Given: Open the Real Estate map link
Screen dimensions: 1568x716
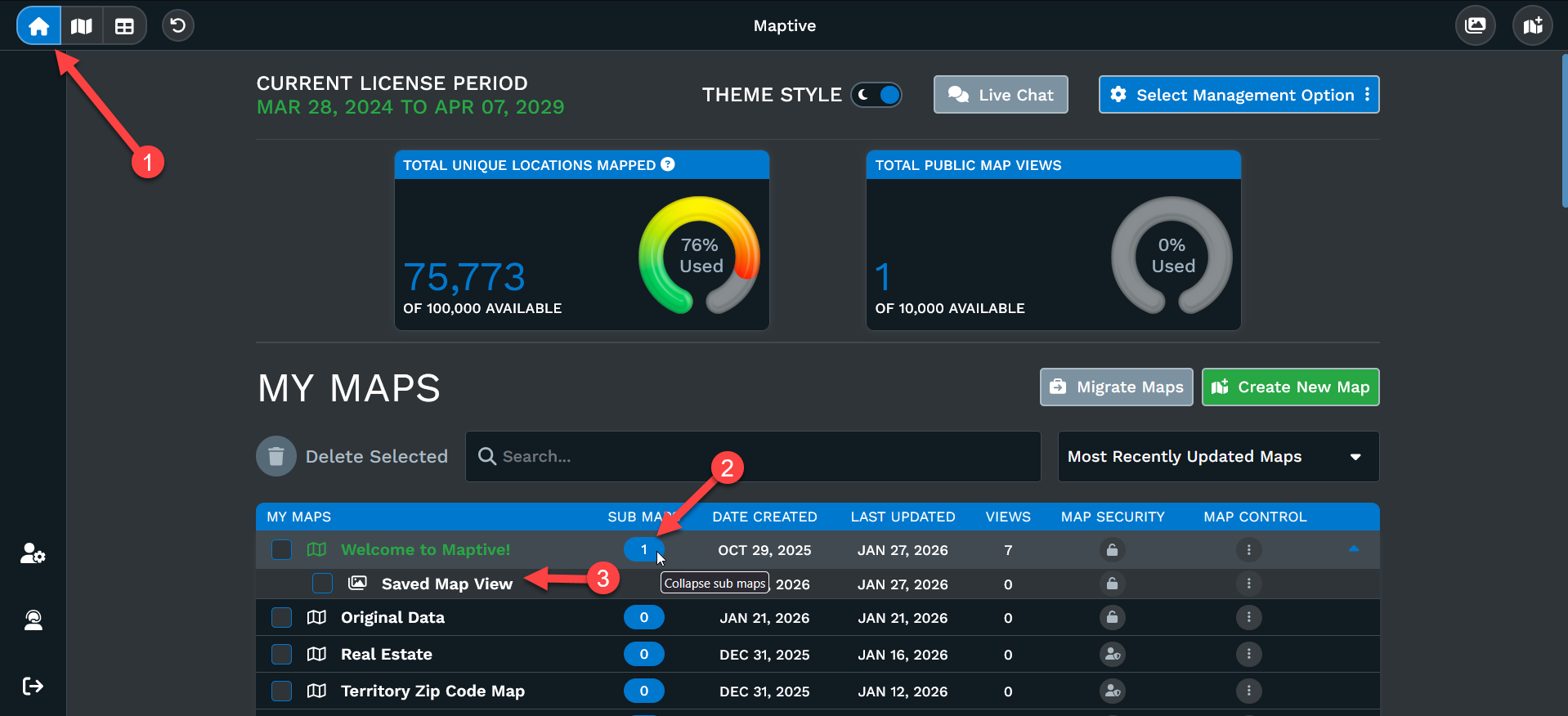Looking at the screenshot, I should [387, 654].
